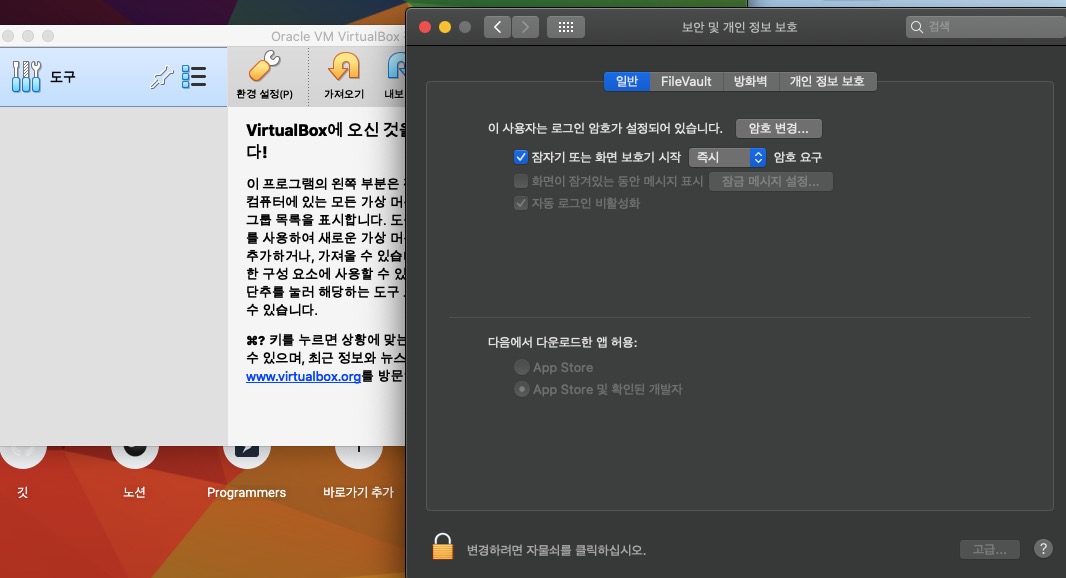This screenshot has height=578, width=1066.
Task: Switch to the 일반 tab
Action: click(x=626, y=81)
